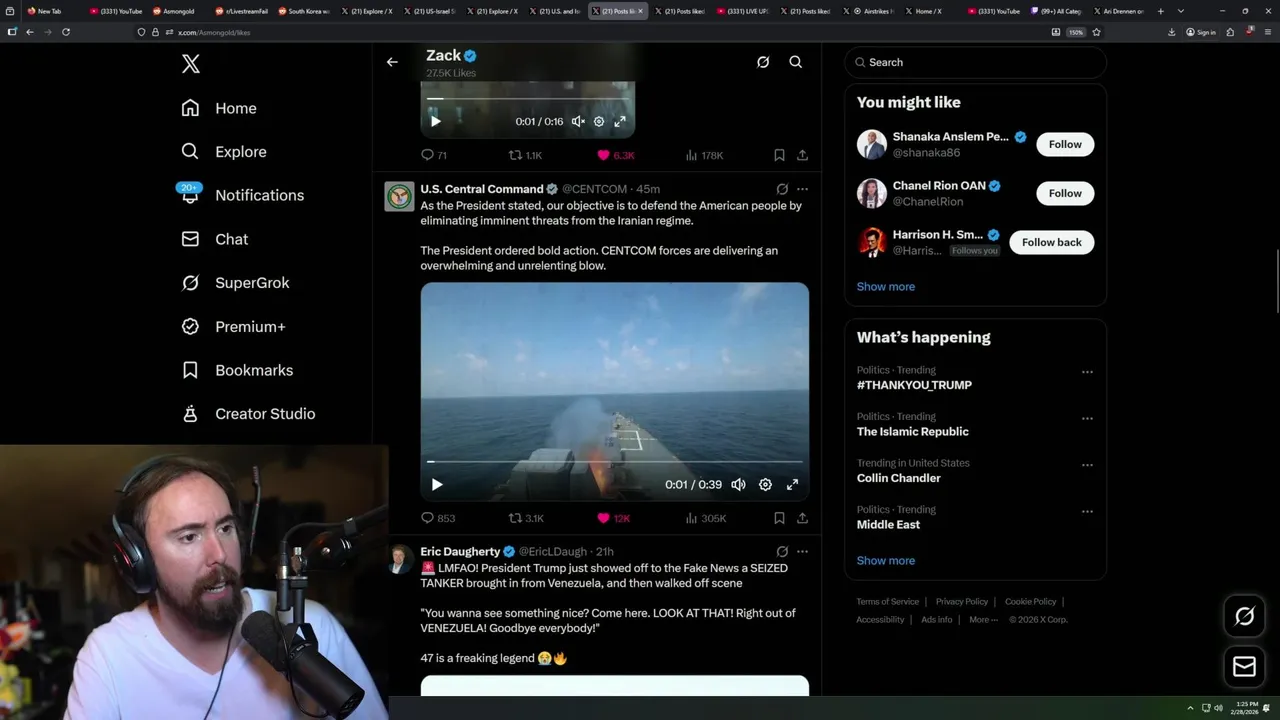Click the X logo home icon

click(191, 64)
